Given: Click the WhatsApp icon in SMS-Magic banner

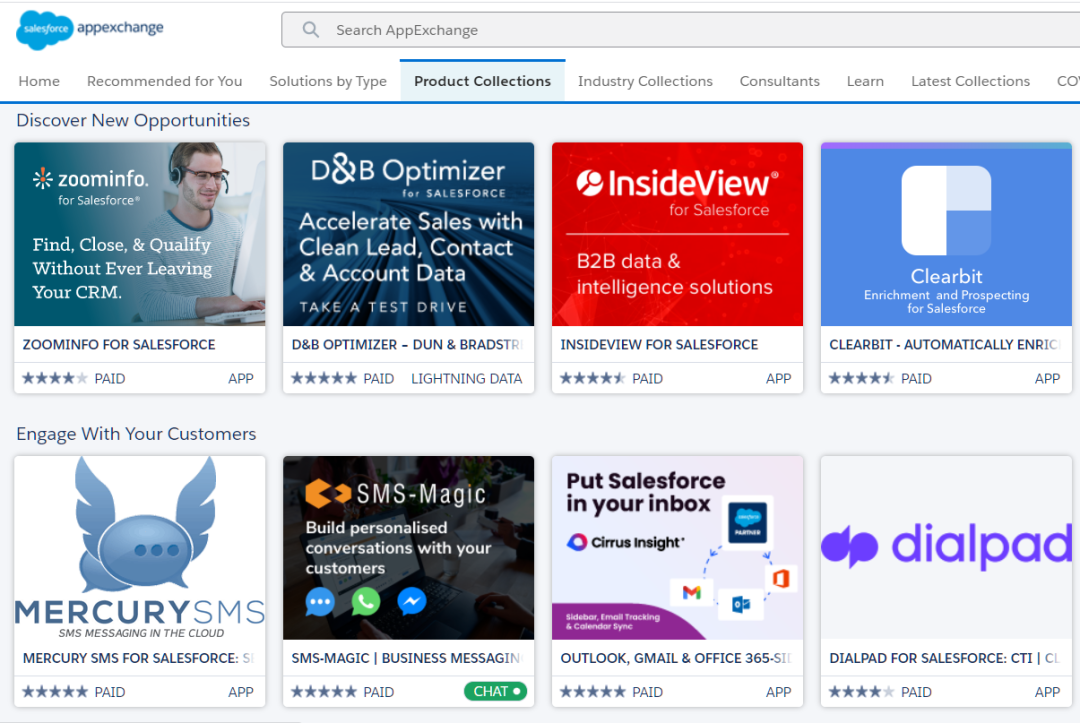Looking at the screenshot, I should pos(366,602).
